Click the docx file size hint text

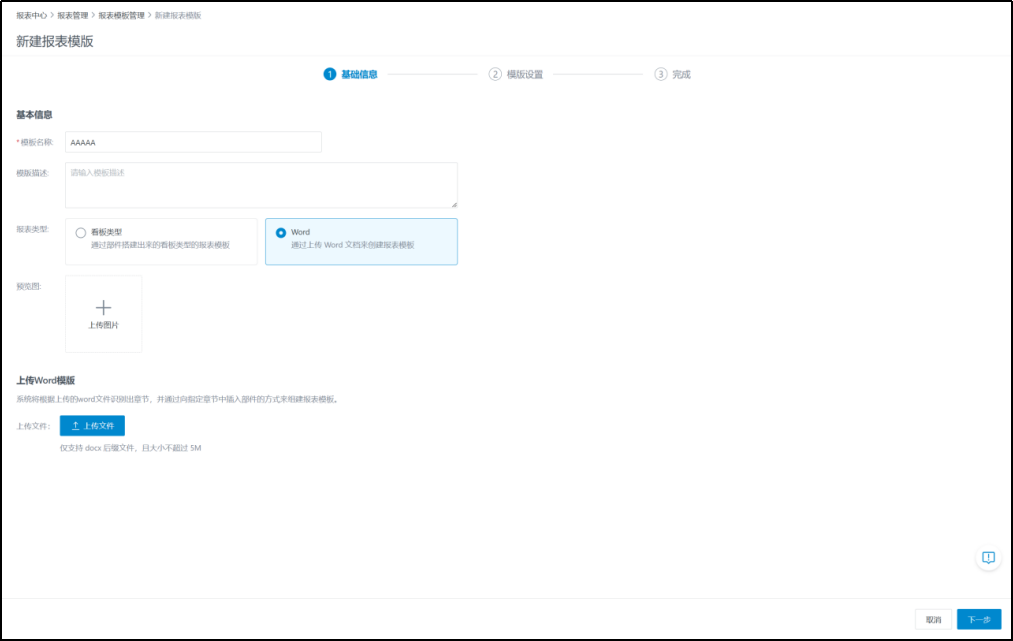pyautogui.click(x=131, y=448)
